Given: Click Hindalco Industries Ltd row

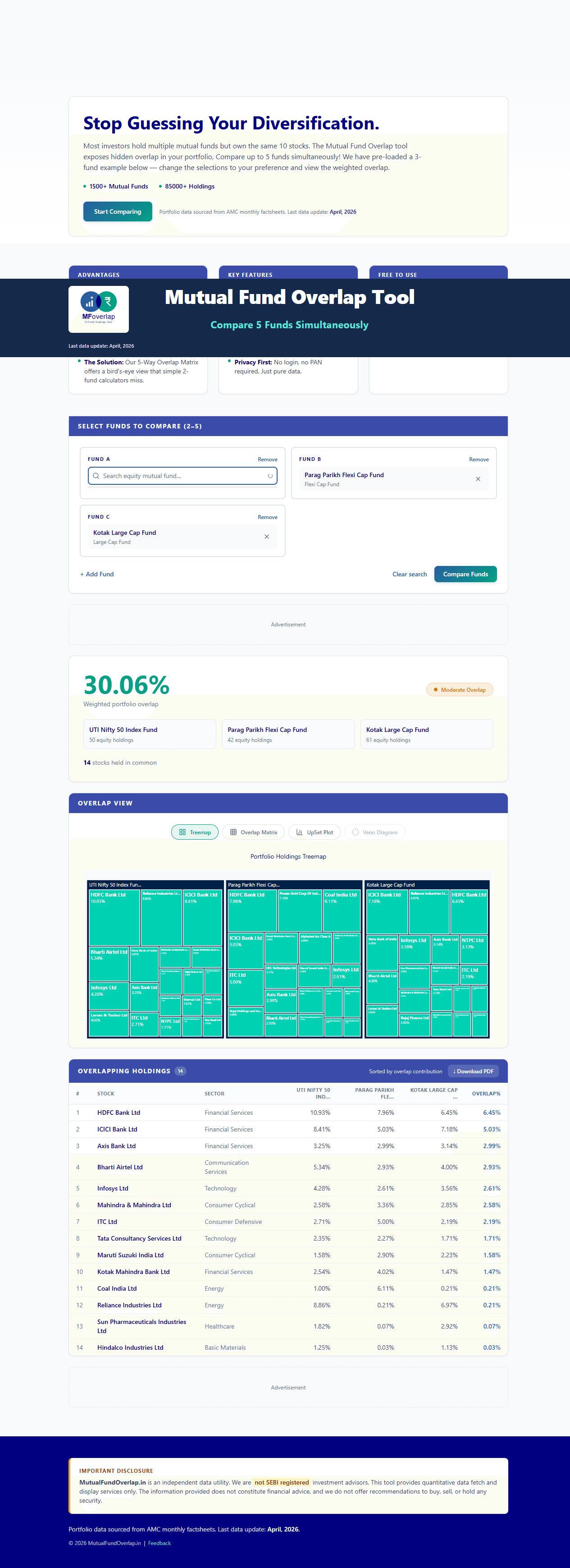Looking at the screenshot, I should [x=288, y=1347].
